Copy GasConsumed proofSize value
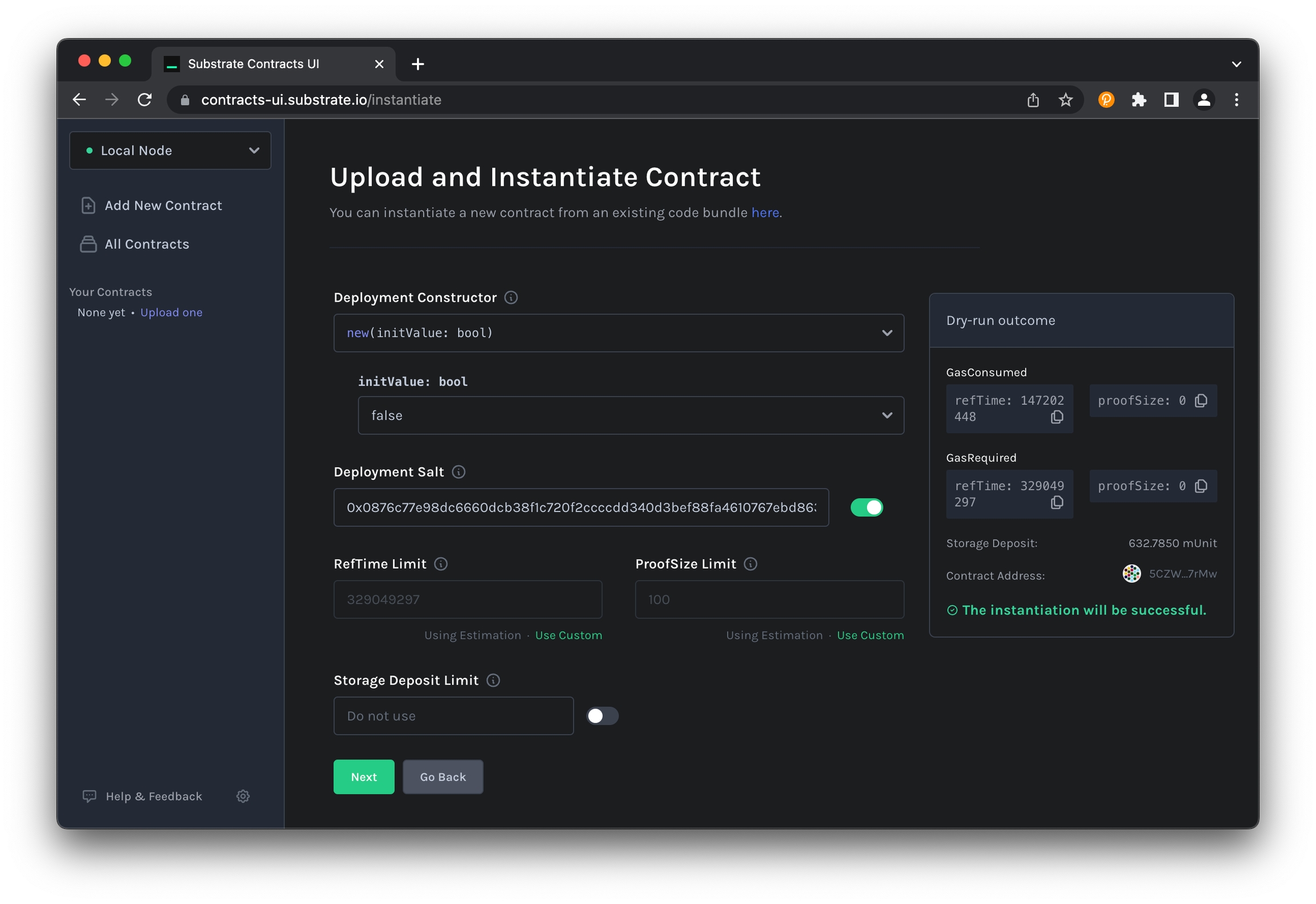 (x=1201, y=401)
